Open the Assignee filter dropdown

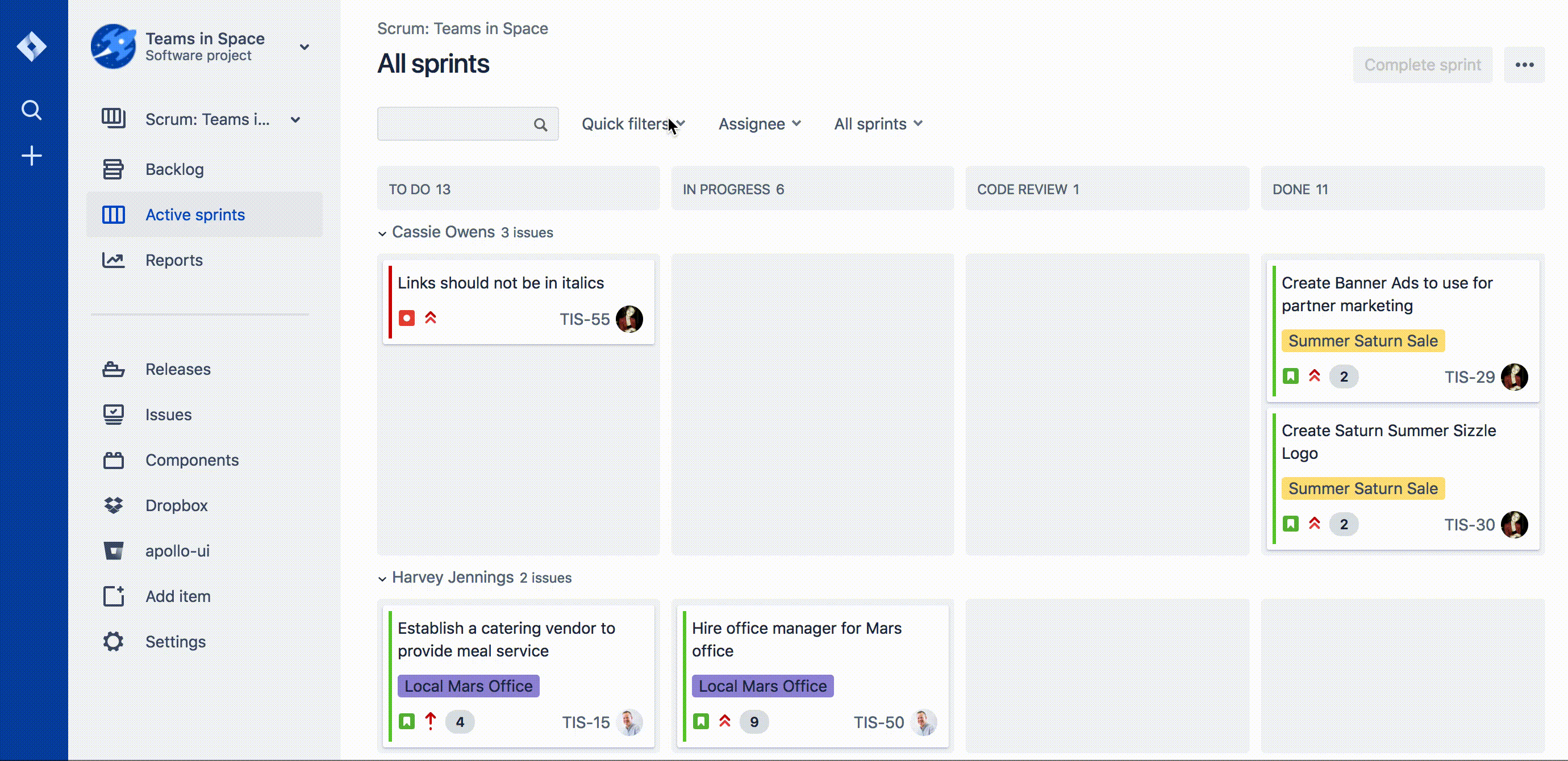pyautogui.click(x=759, y=123)
